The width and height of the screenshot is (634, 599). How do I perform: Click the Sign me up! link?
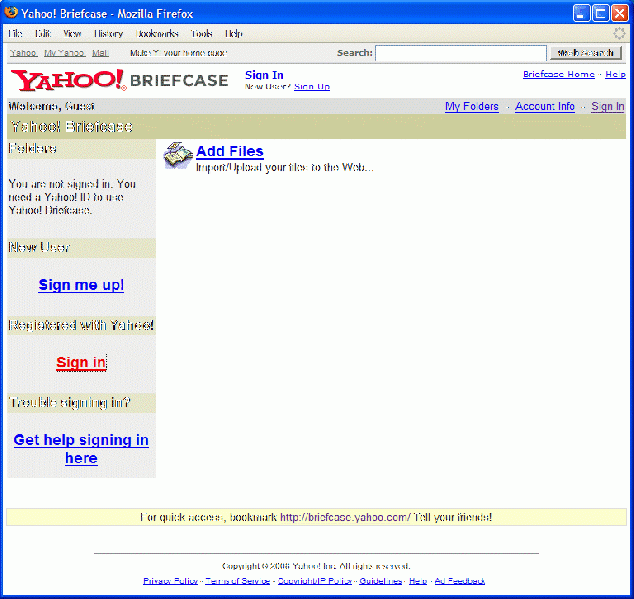click(x=81, y=285)
